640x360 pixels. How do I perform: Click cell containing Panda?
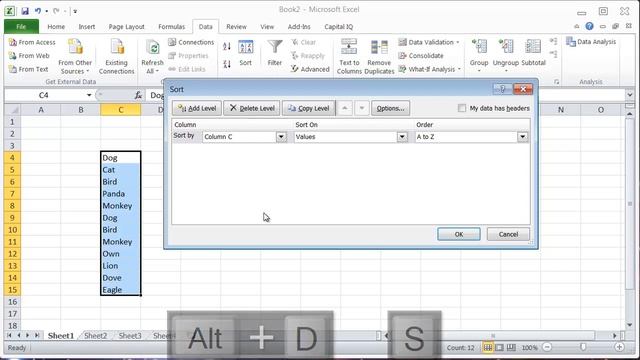121,194
